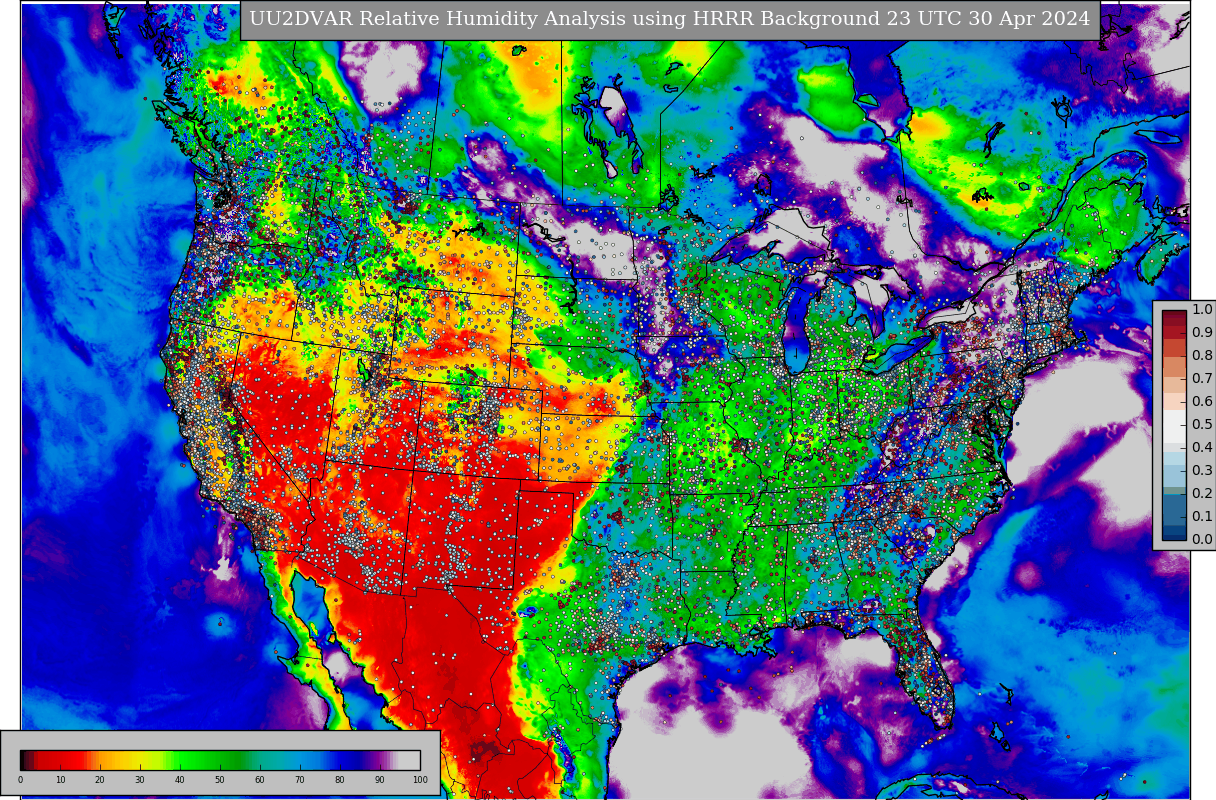The image size is (1216, 800).
Task: Pick the orange-red swatch between 0.8 and 0.9
Action: (1174, 348)
